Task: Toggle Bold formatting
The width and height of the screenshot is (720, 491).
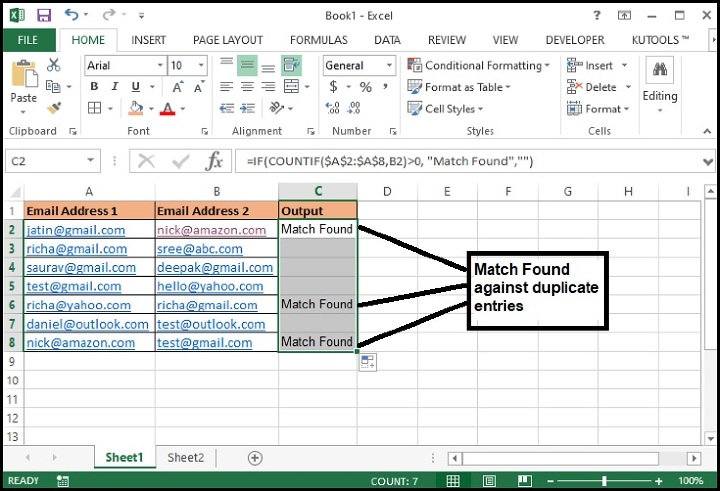Action: pos(94,87)
